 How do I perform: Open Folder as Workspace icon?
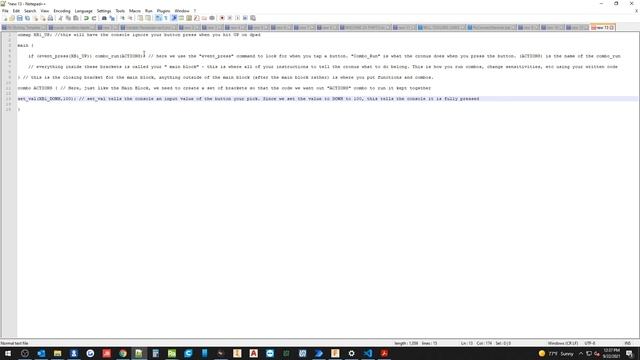click(204, 18)
